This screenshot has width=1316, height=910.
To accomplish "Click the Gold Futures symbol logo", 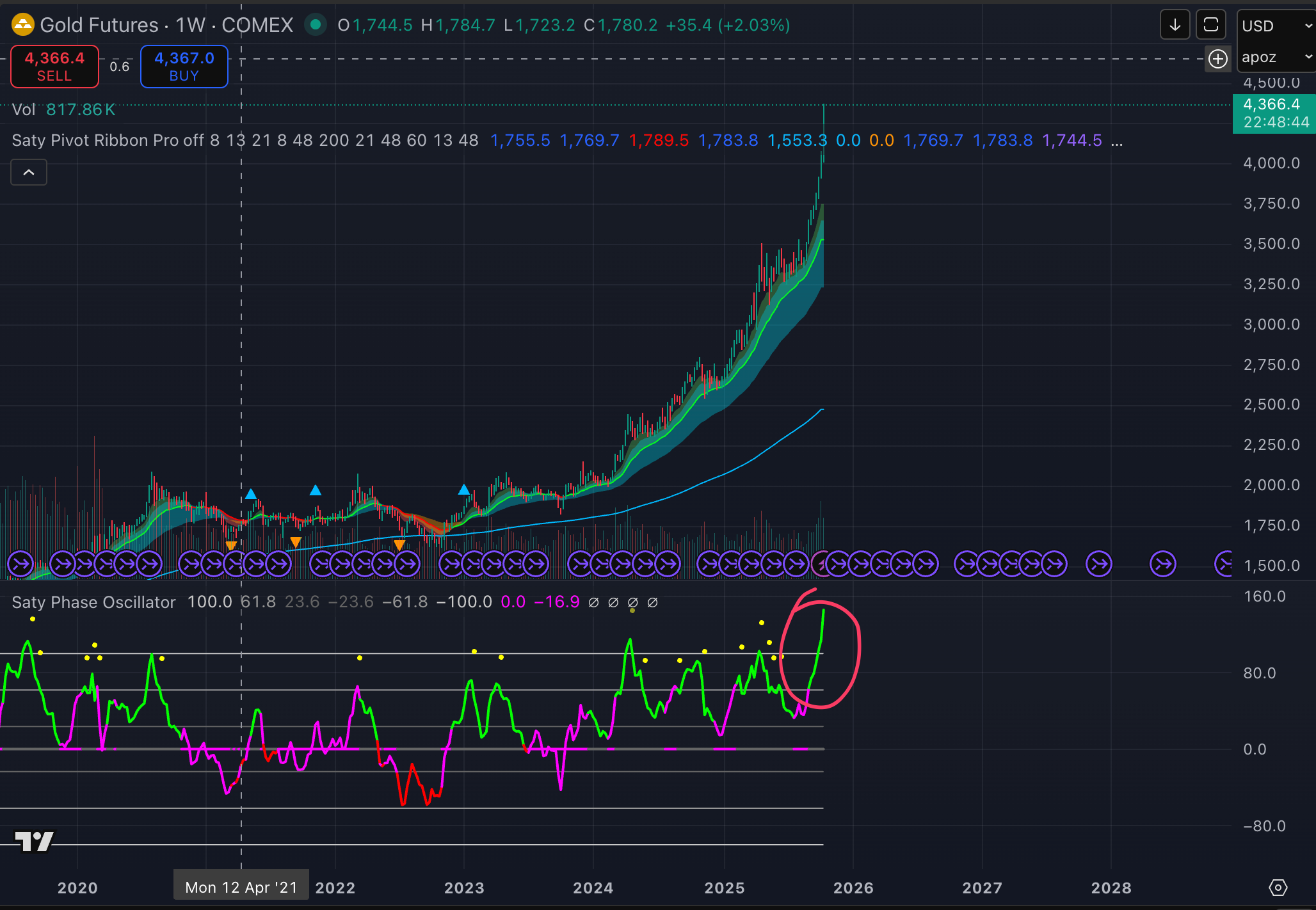I will tap(22, 26).
